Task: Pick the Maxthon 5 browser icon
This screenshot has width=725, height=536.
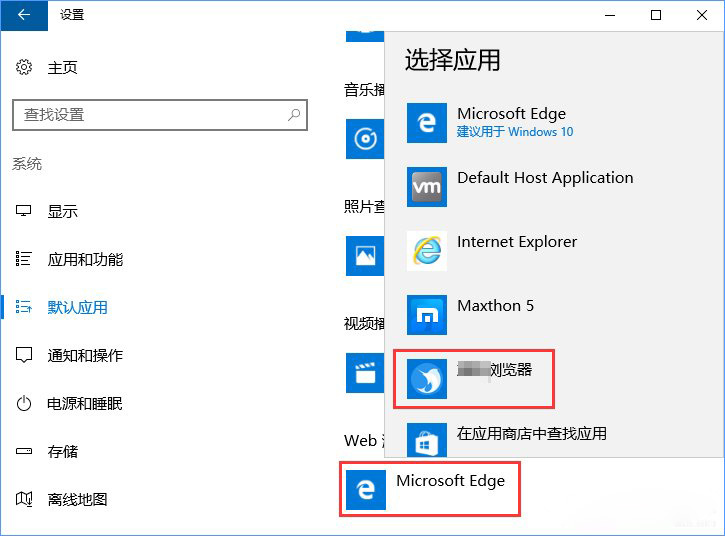Action: (427, 315)
